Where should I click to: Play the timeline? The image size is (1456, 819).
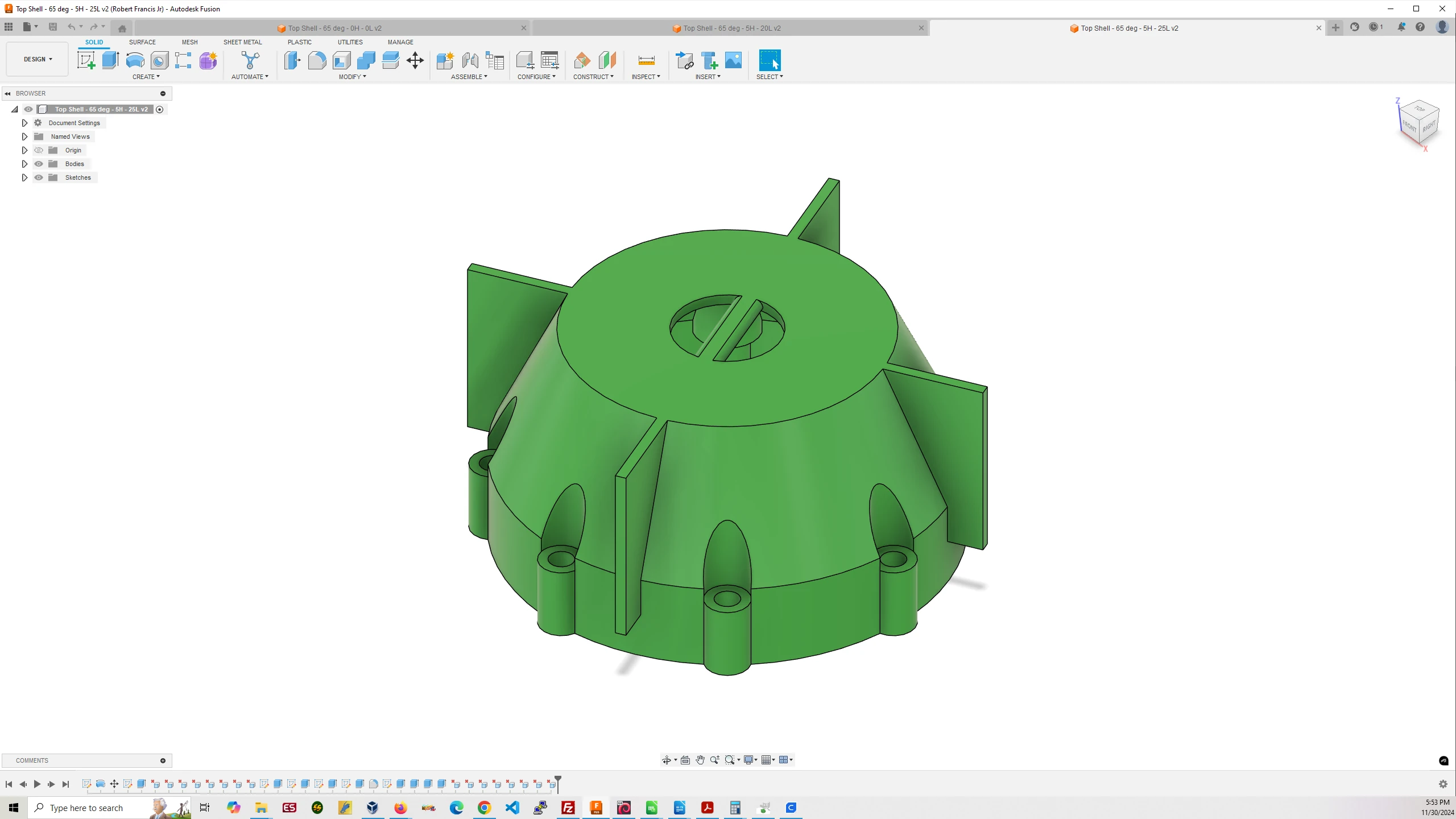coord(37,784)
